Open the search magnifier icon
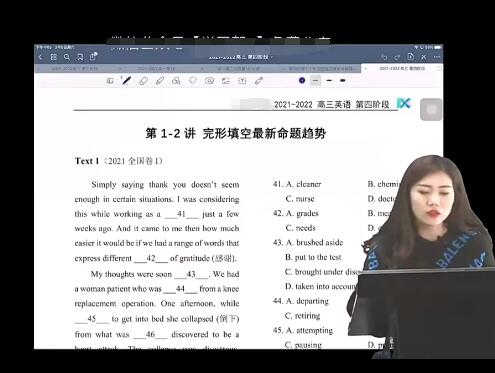Screen dimensions: 495x373 click(67, 57)
